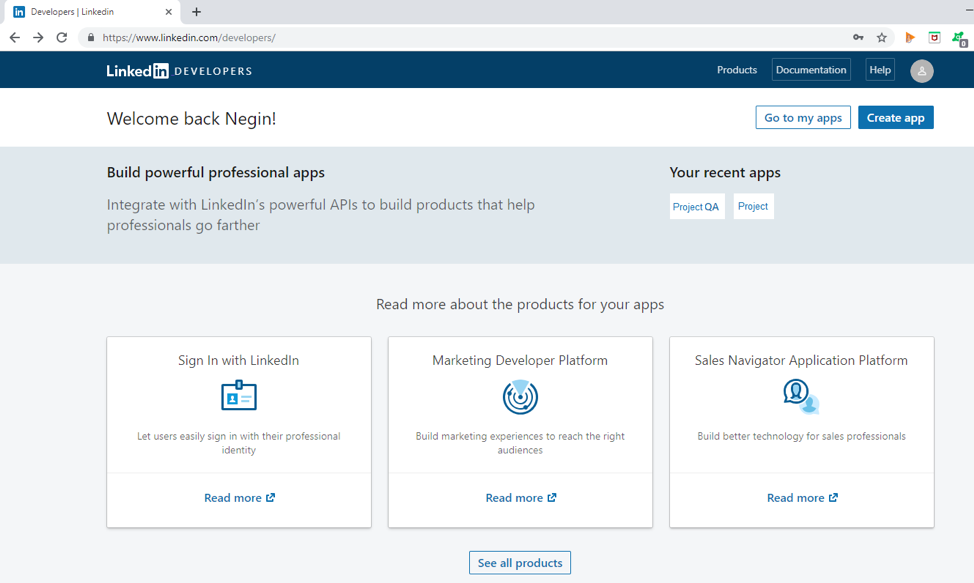Viewport: 974px width, 583px height.
Task: Click the Marketing Developer Platform radar icon
Action: pos(521,397)
